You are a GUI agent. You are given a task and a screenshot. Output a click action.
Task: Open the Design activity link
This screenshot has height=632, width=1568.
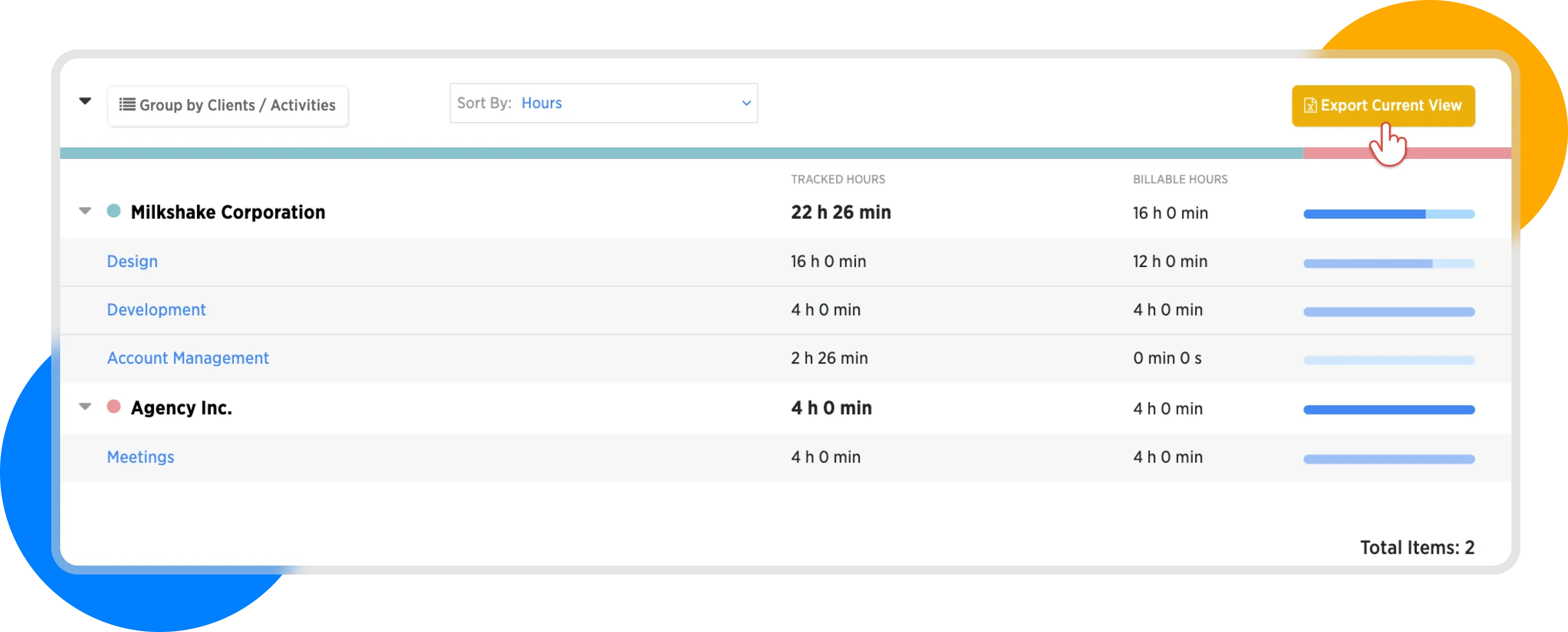[132, 261]
